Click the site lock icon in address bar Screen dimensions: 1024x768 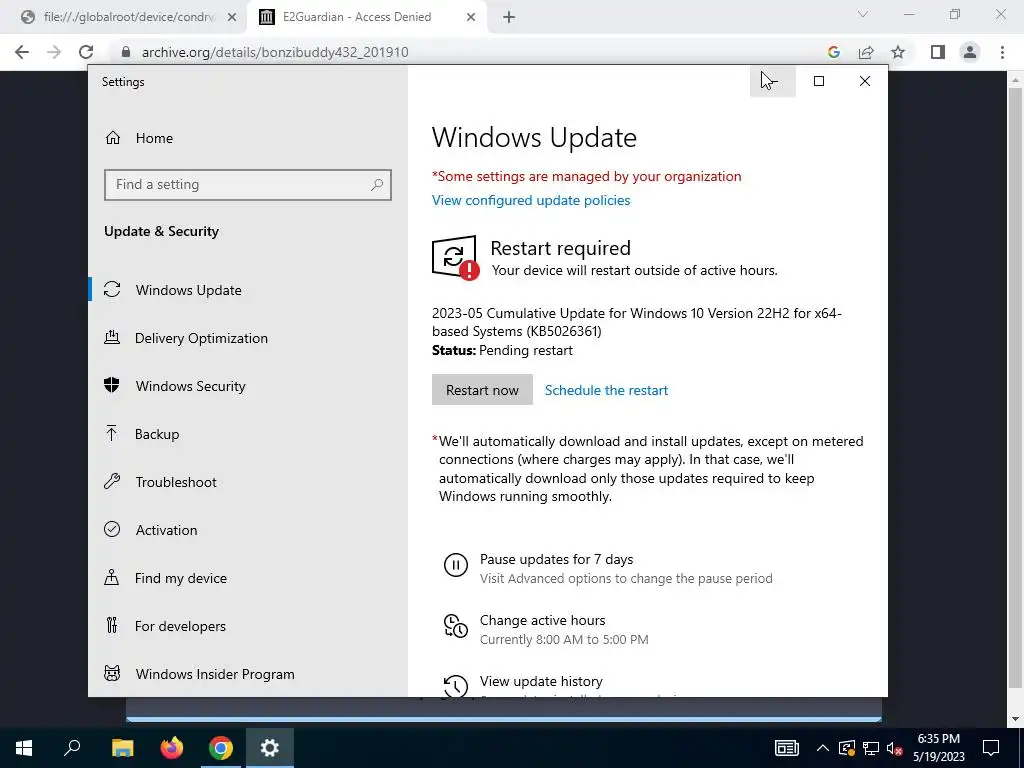[126, 52]
